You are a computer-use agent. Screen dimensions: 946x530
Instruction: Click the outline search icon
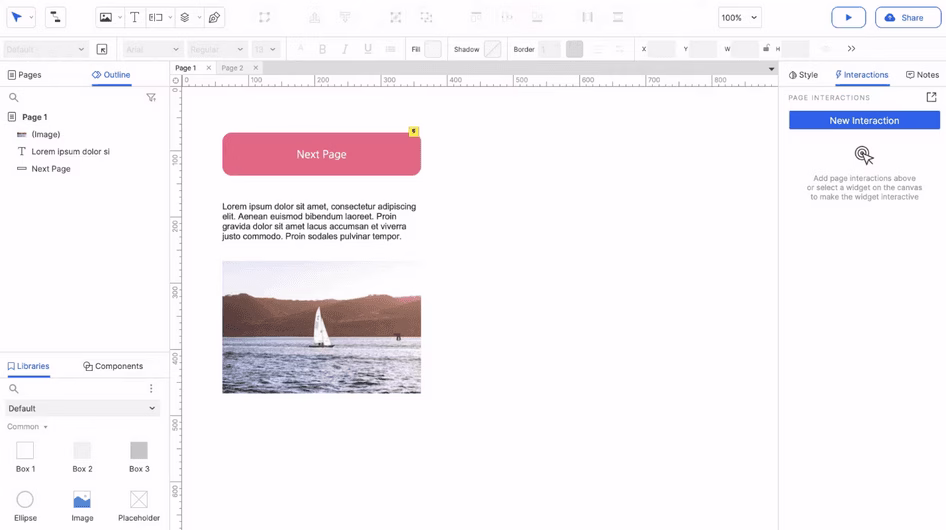coord(14,97)
